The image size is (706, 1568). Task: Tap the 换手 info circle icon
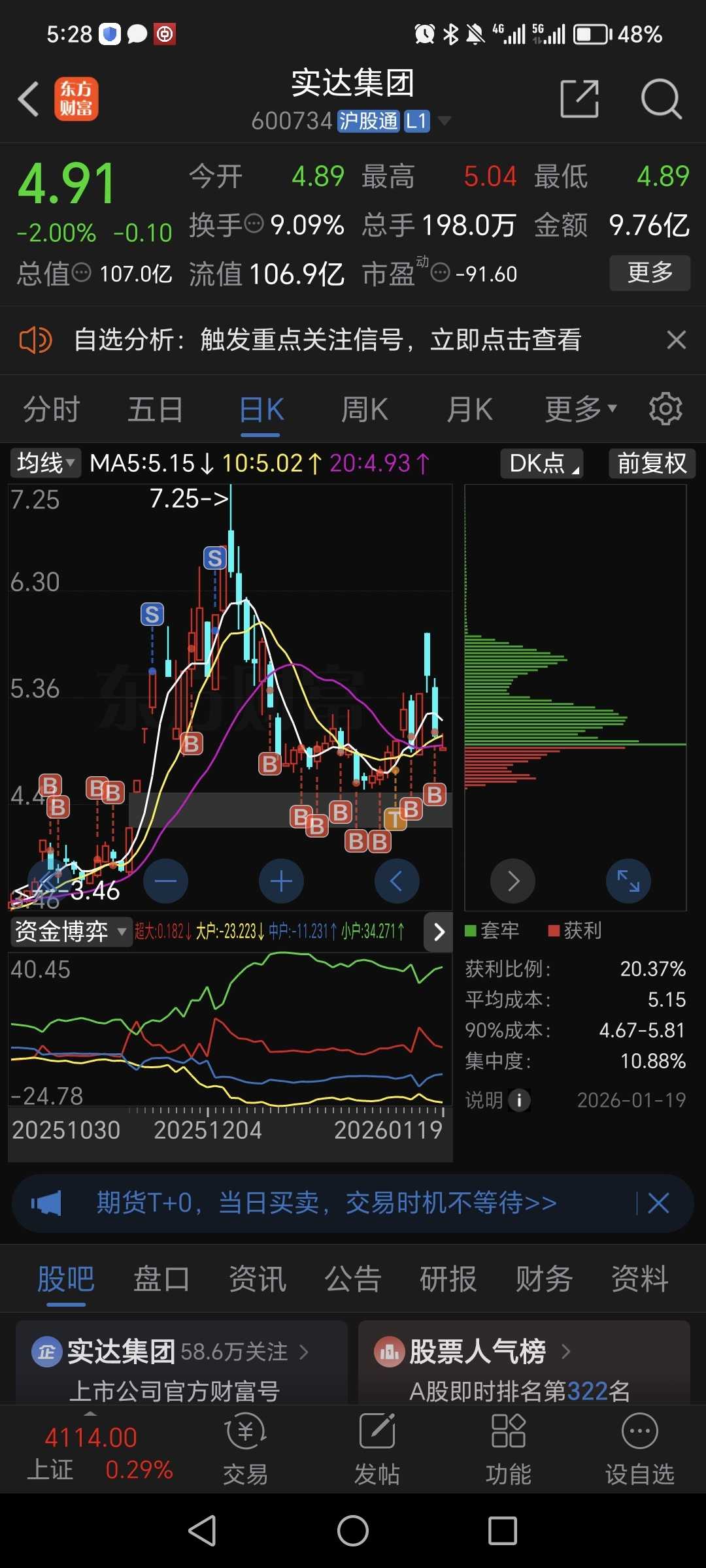click(x=254, y=223)
